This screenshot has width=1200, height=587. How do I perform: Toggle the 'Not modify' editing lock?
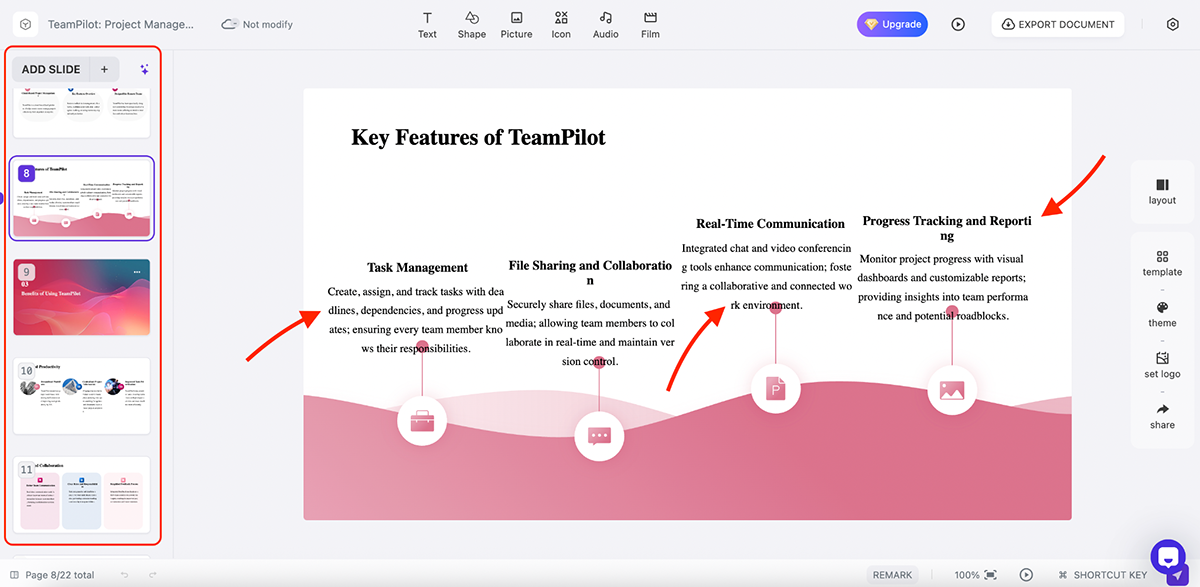[256, 24]
